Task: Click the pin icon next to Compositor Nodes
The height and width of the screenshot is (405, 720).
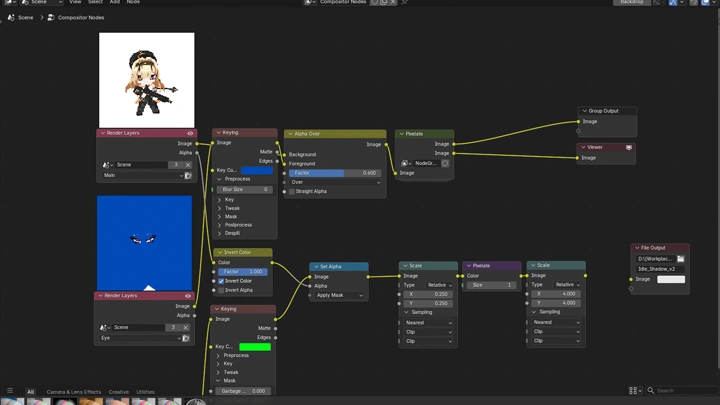Action: 405,2
